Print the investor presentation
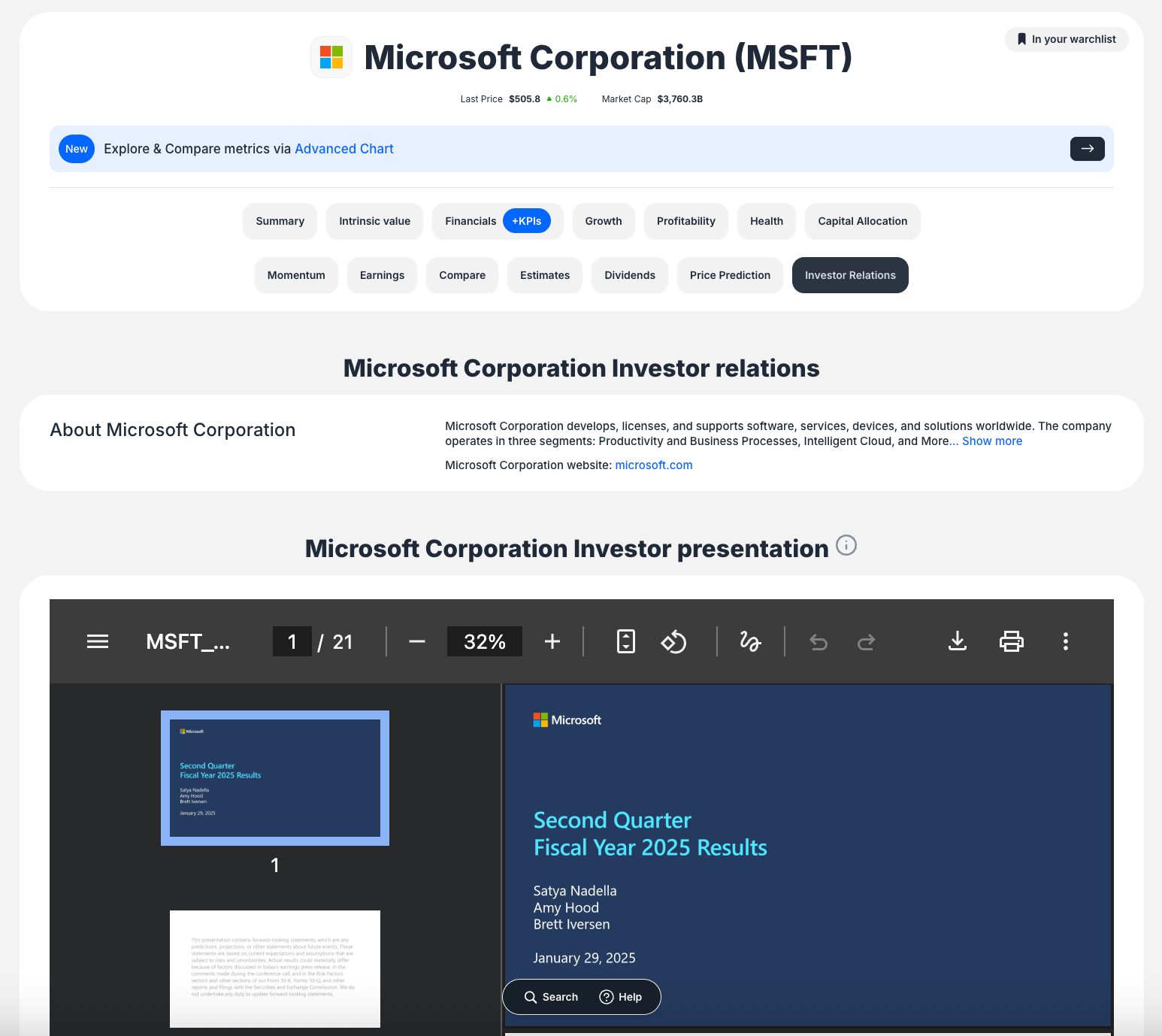Image resolution: width=1162 pixels, height=1036 pixels. click(1012, 641)
